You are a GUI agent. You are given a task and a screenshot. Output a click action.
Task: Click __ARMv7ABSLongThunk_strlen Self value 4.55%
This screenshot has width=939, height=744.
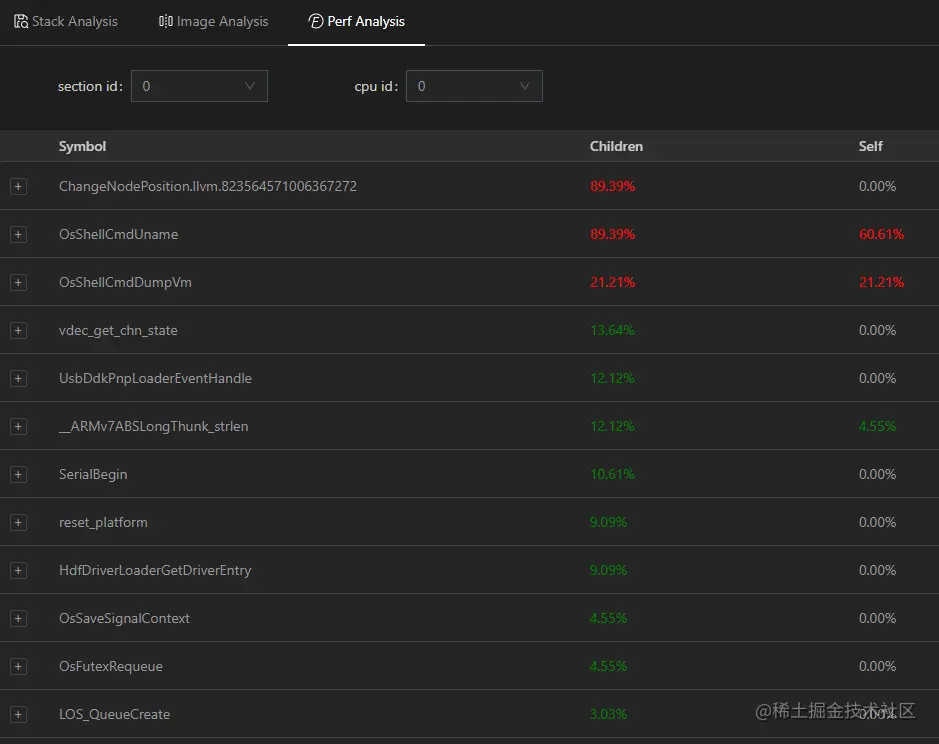click(877, 426)
